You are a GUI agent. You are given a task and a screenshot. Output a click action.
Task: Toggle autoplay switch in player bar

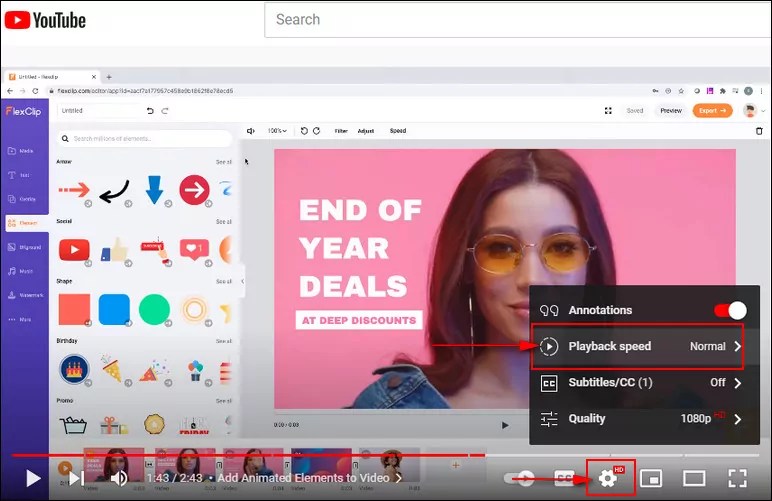point(519,478)
